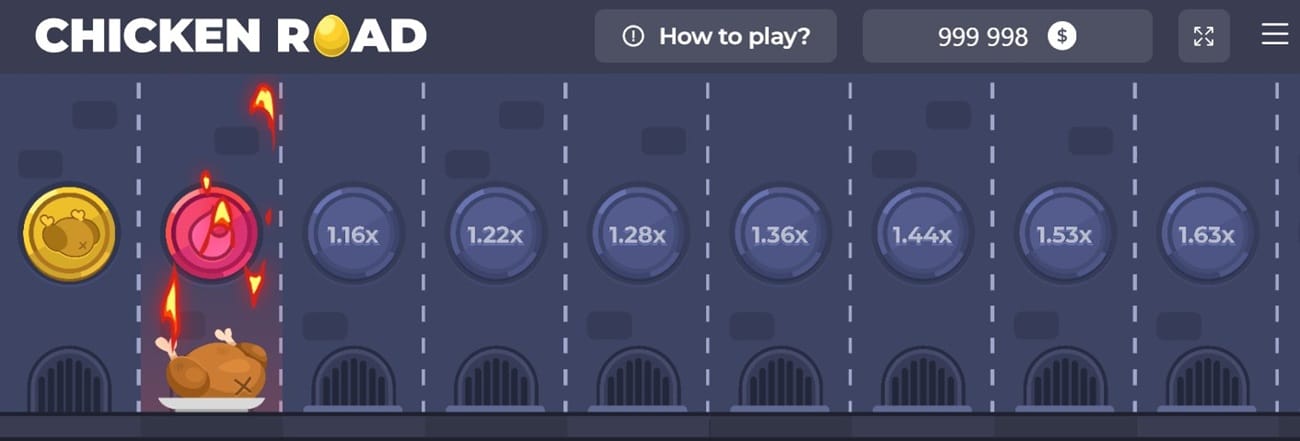The height and width of the screenshot is (441, 1300).
Task: Click the dollar currency icon
Action: (1062, 37)
